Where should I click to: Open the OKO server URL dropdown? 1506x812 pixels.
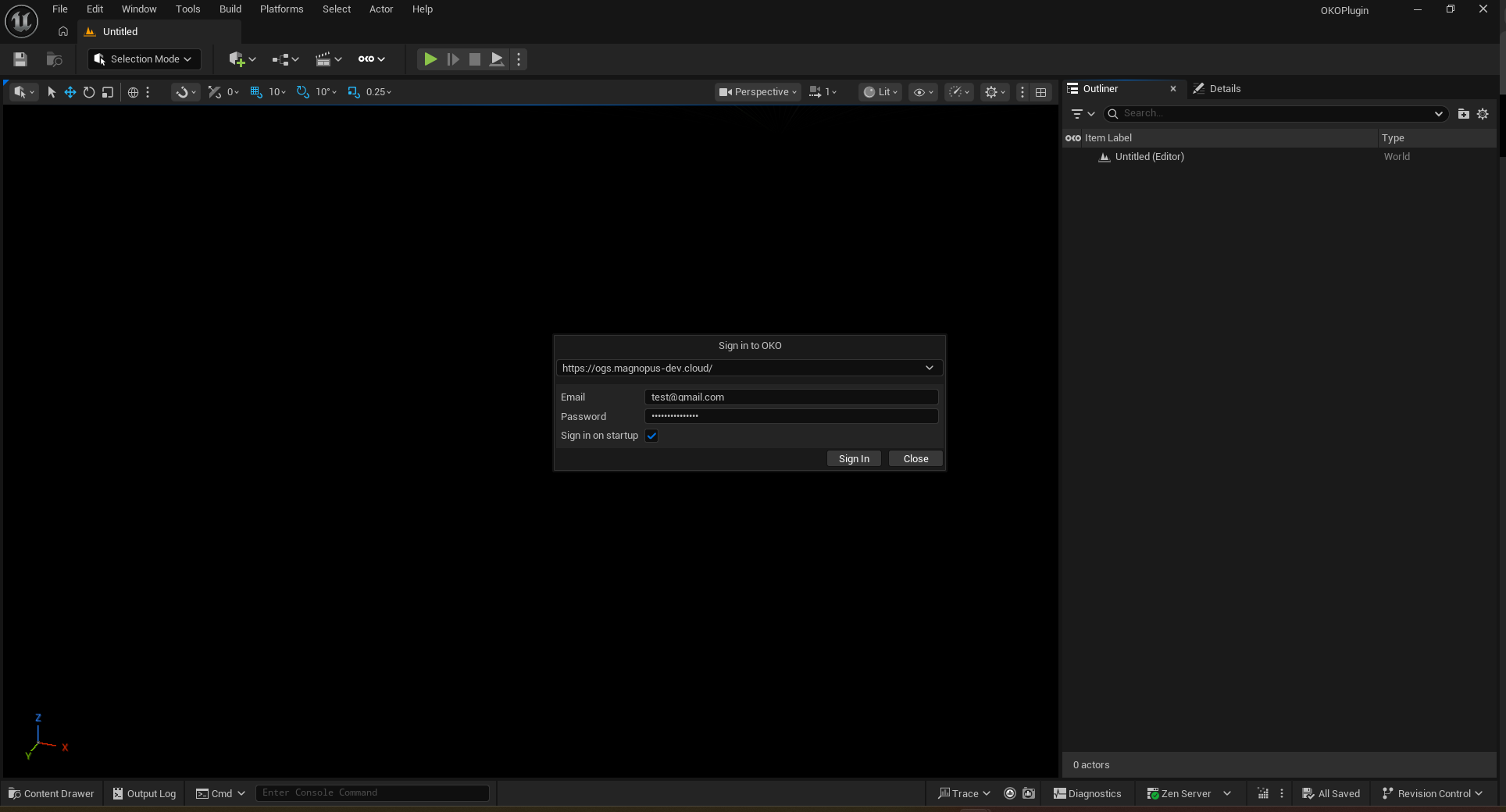(x=749, y=368)
